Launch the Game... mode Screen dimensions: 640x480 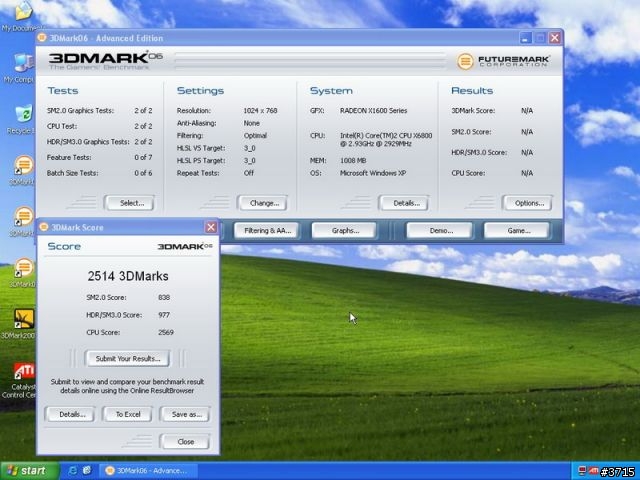coord(517,231)
